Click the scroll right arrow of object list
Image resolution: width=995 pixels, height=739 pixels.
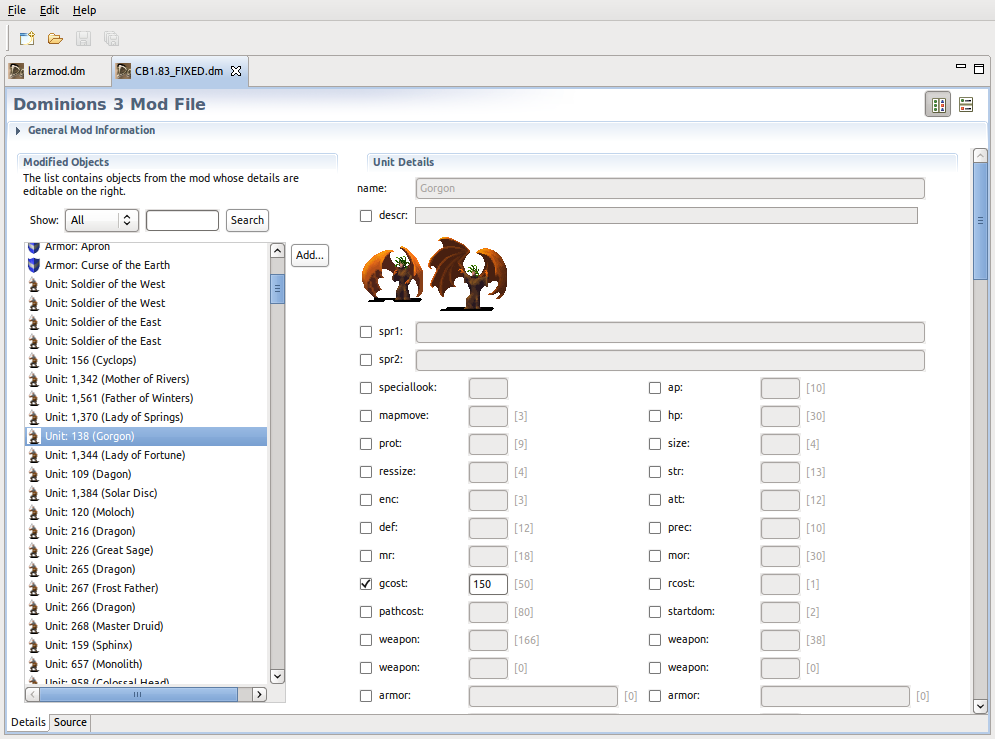pos(259,695)
